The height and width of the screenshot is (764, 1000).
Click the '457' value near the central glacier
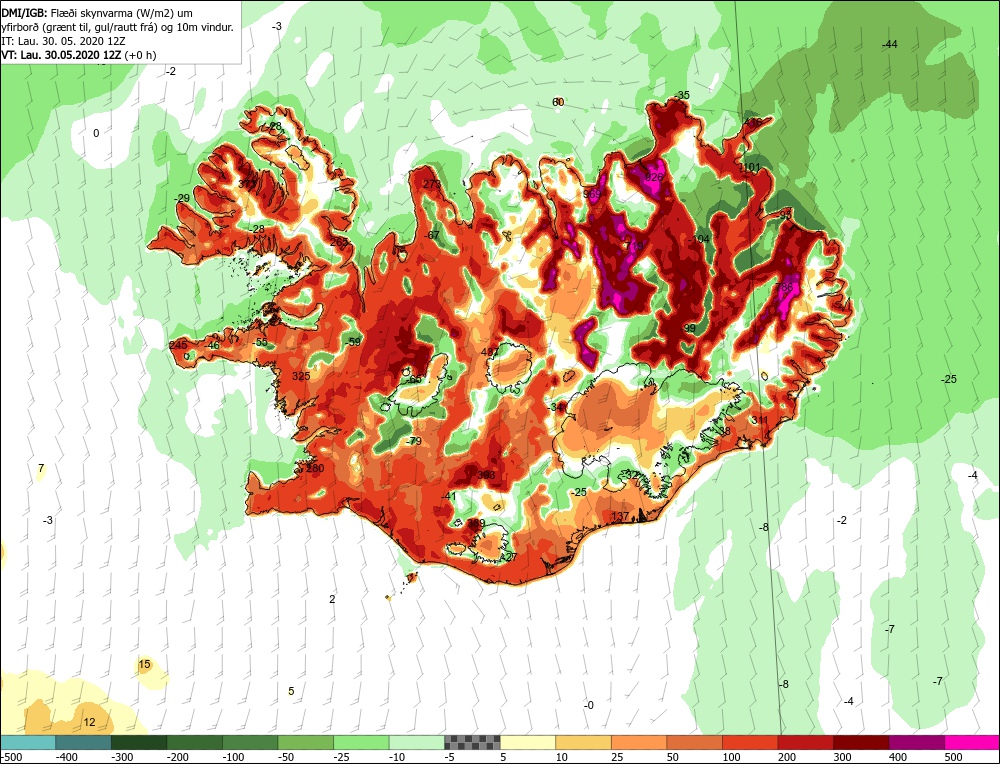point(490,352)
